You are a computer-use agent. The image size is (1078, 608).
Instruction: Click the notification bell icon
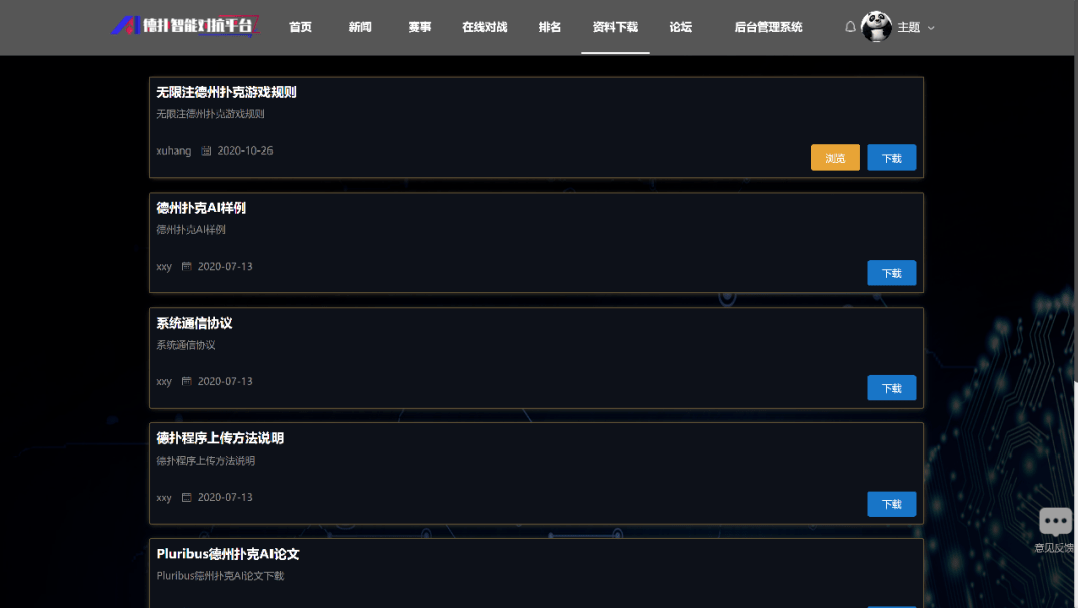point(849,27)
